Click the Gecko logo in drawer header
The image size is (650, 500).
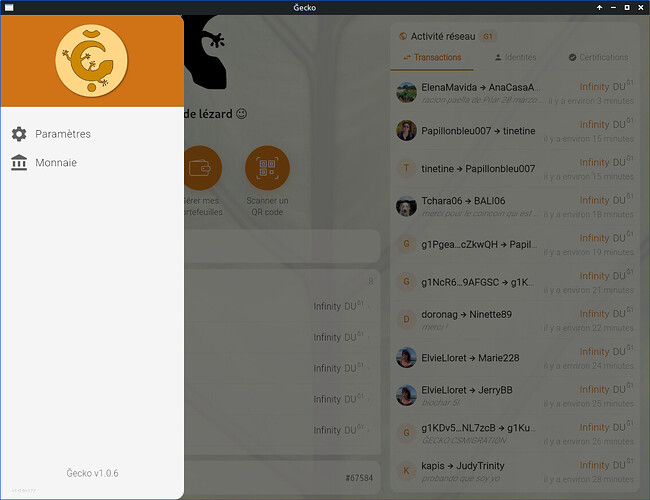(x=91, y=60)
